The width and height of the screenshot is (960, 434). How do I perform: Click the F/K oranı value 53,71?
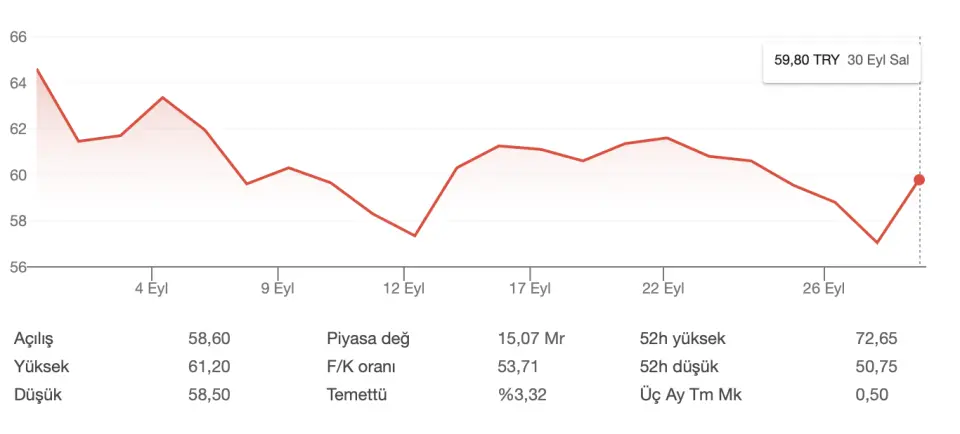coord(518,367)
